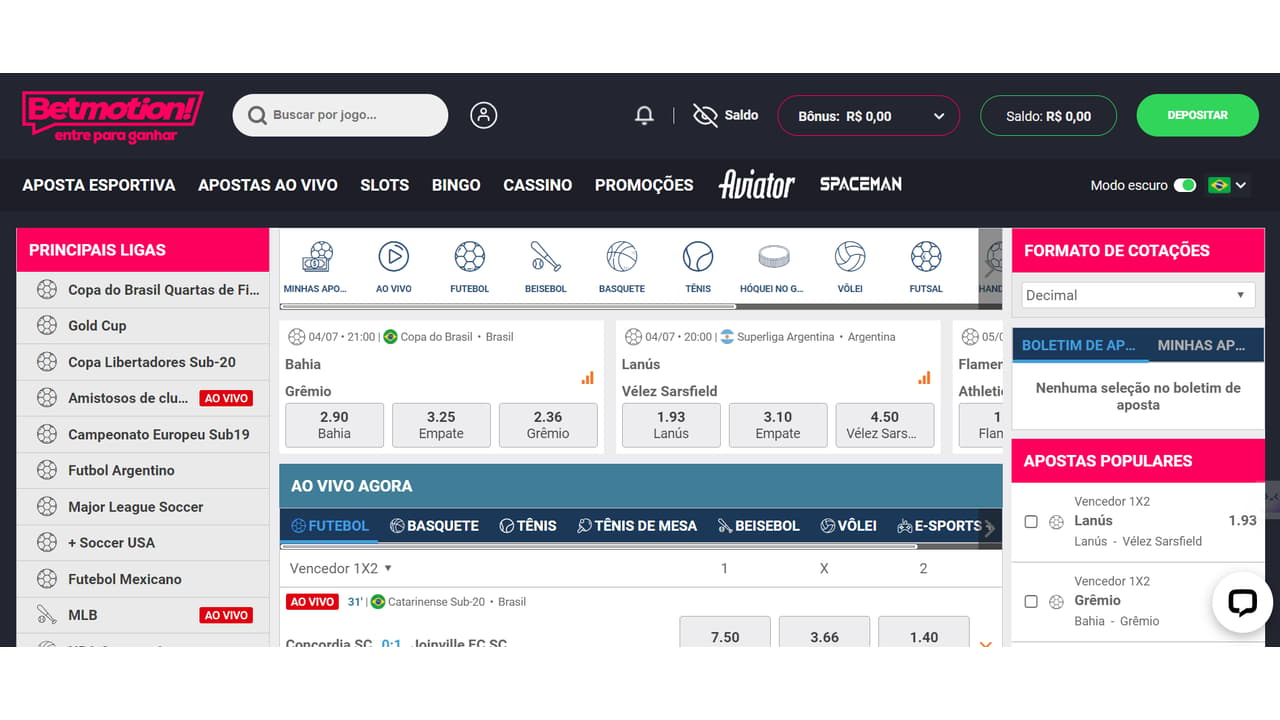Choose the Basquete ball icon

click(622, 257)
